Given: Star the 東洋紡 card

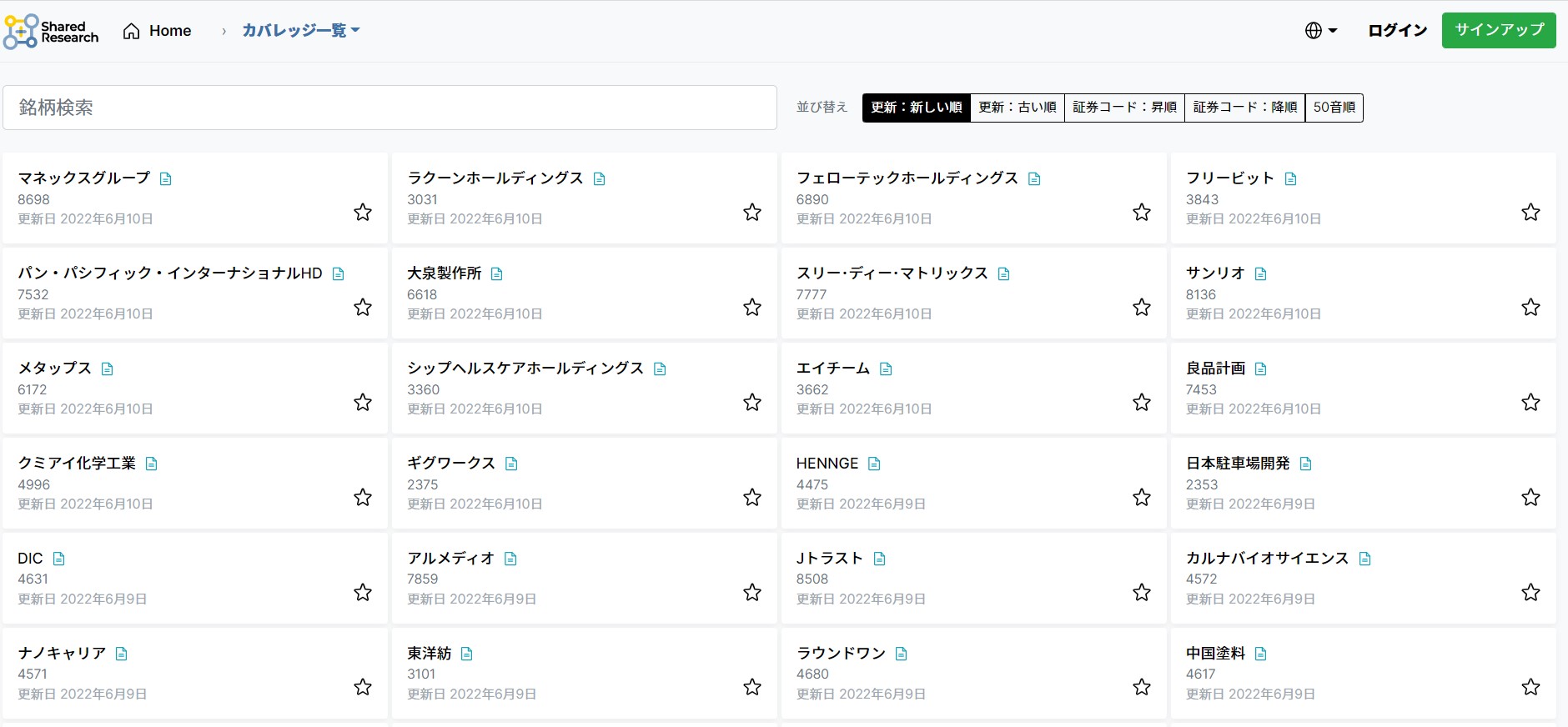Looking at the screenshot, I should (752, 687).
